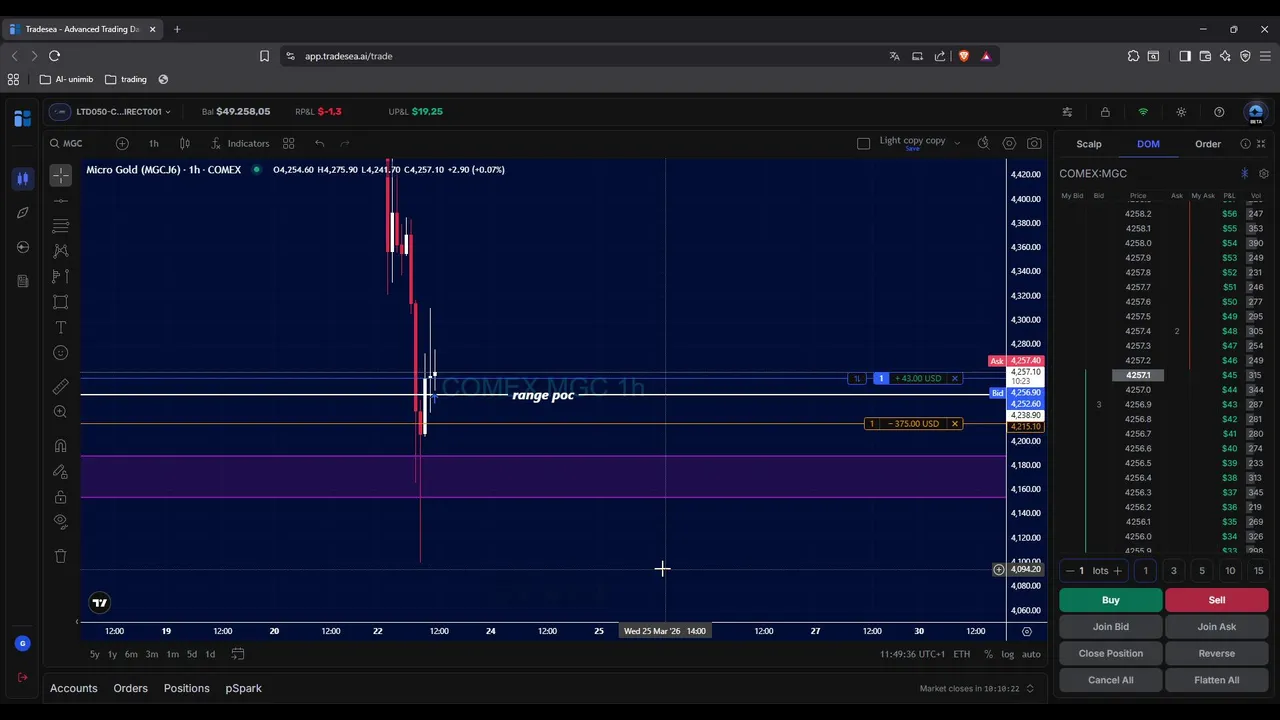Cancel the -375.00 USD stop order
Viewport: 1280px width, 720px height.
coord(955,424)
